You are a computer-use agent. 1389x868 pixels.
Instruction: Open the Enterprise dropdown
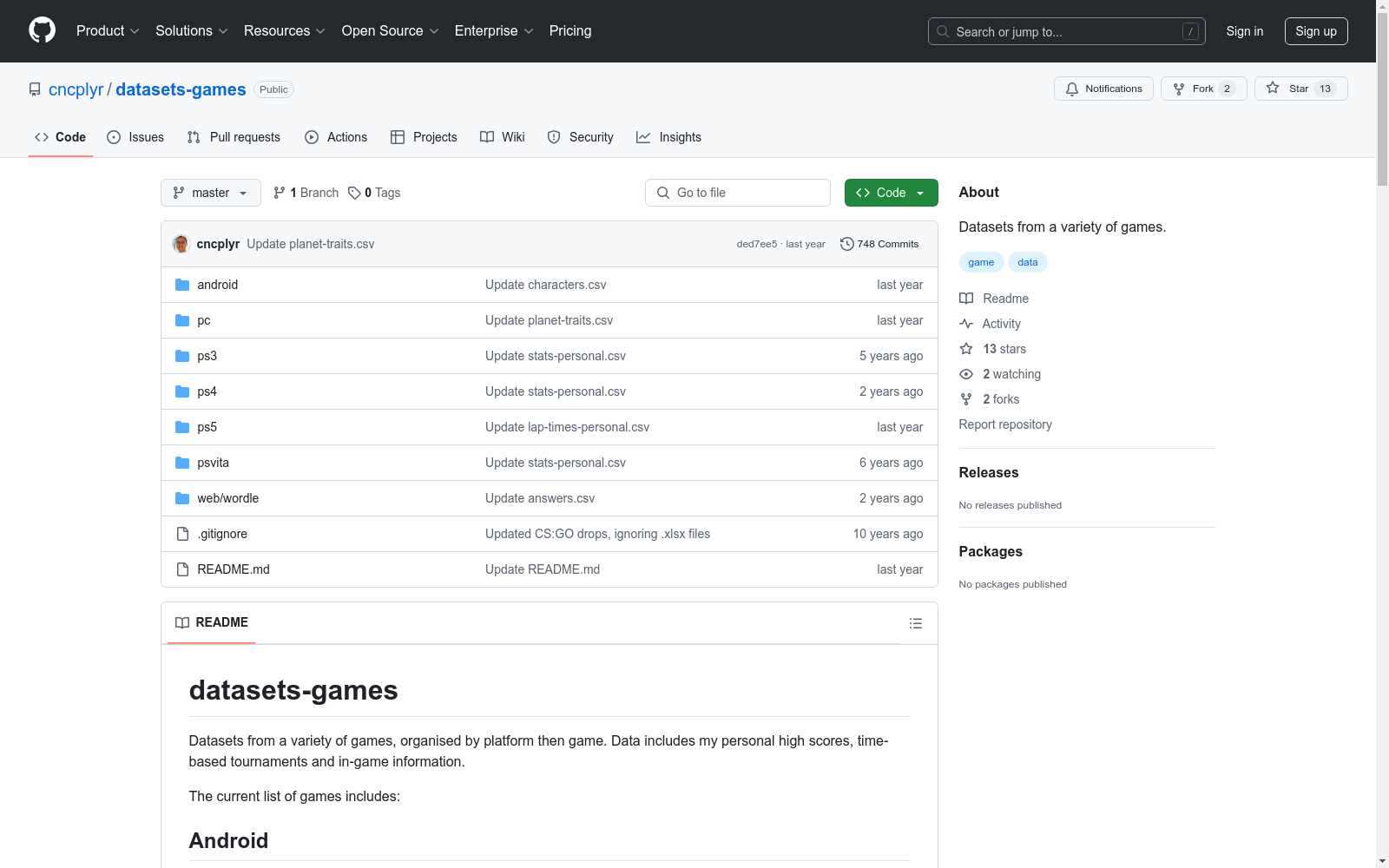[494, 30]
